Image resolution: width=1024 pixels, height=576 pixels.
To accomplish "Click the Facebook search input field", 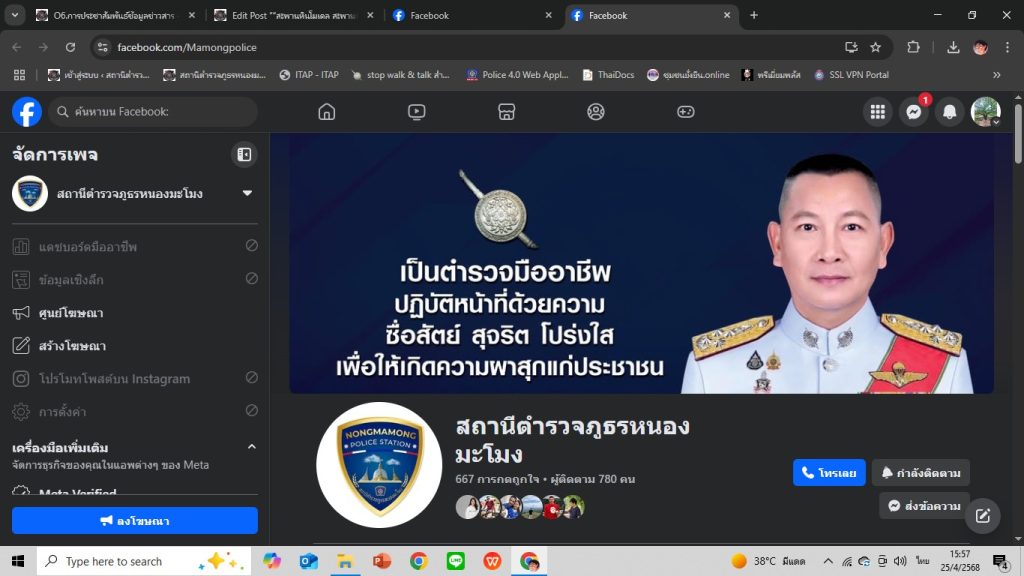I will point(160,112).
